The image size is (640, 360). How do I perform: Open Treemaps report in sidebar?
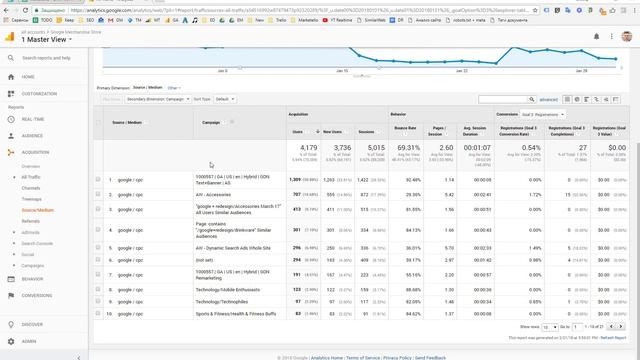[32, 199]
